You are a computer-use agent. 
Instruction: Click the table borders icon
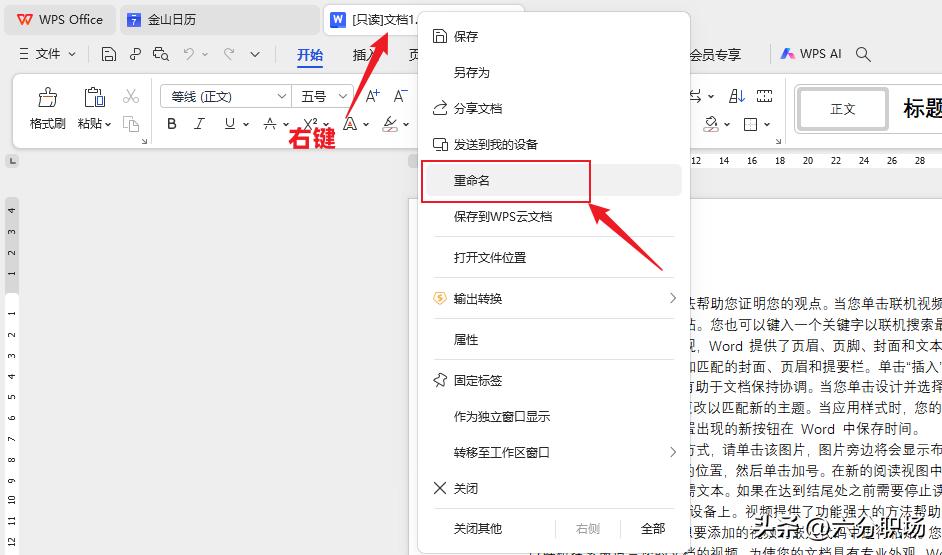(x=750, y=124)
